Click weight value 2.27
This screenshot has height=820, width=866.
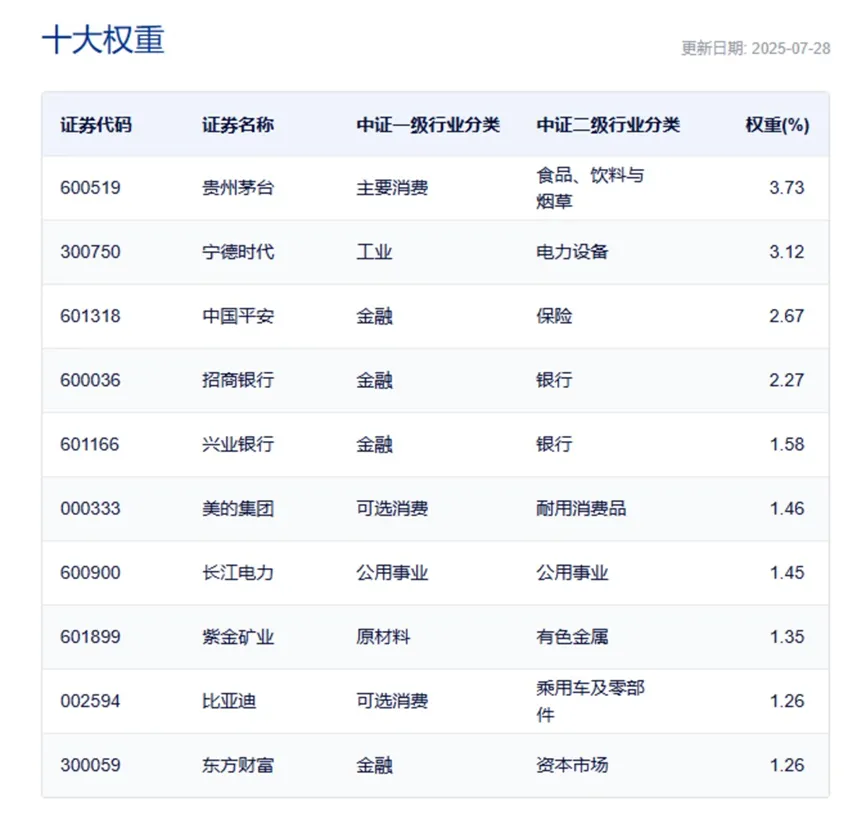pyautogui.click(x=787, y=380)
